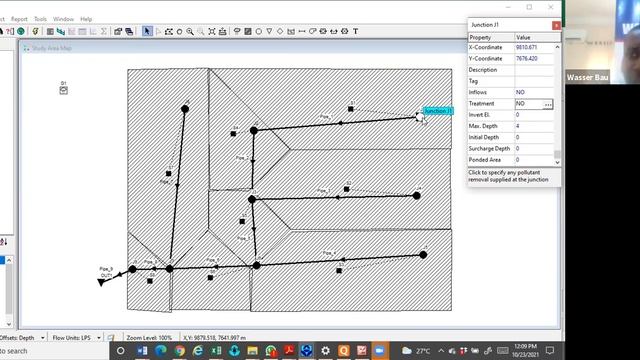The image size is (640, 360).
Task: Open the overview map globe icon
Action: coord(20,31)
